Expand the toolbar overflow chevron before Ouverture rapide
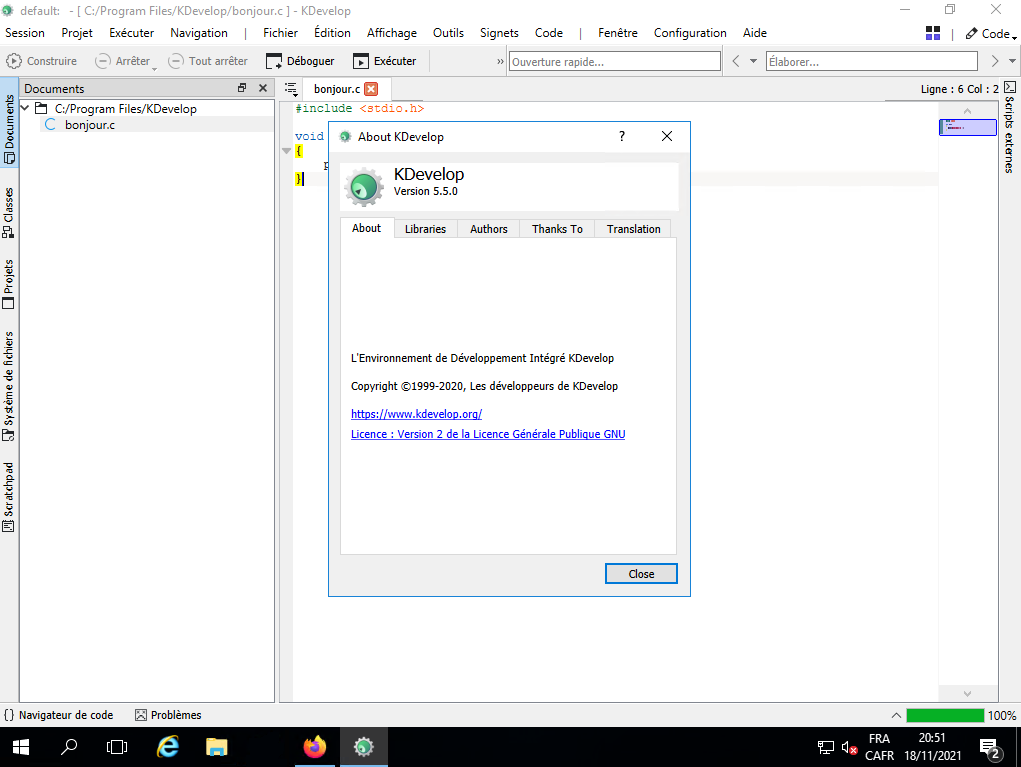Screen dimensions: 1021x767 (500, 62)
